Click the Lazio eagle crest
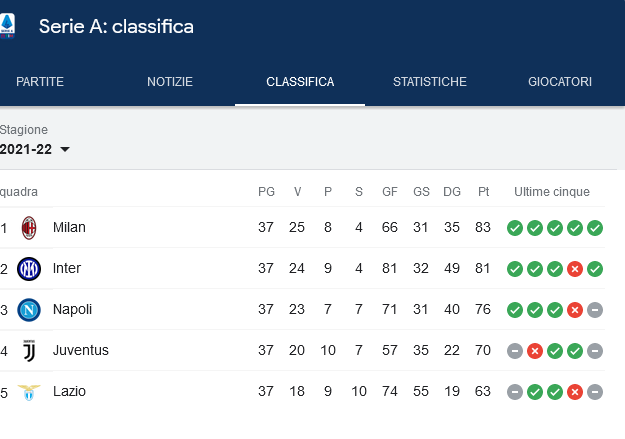Screen dimensions: 625x439 [29, 392]
